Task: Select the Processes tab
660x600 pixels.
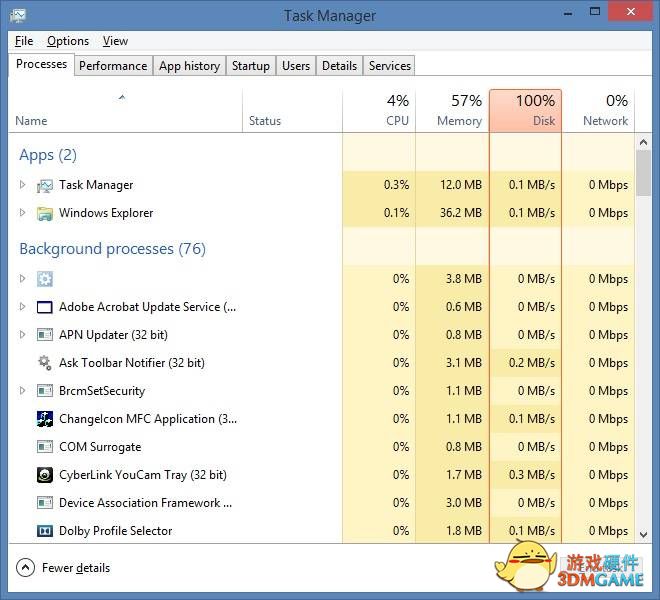Action: 41,64
